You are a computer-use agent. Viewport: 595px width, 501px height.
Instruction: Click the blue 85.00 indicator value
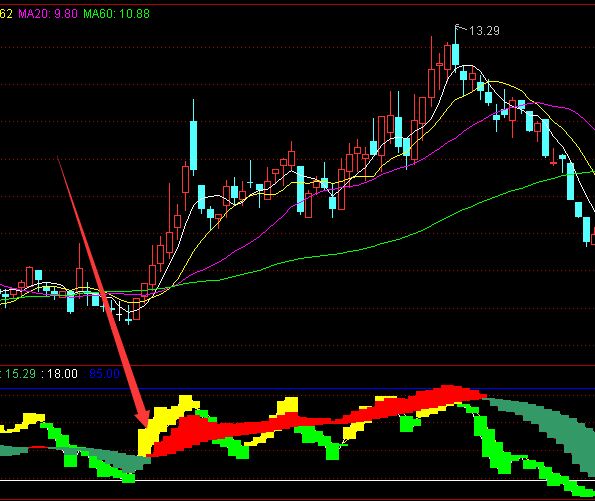point(104,374)
